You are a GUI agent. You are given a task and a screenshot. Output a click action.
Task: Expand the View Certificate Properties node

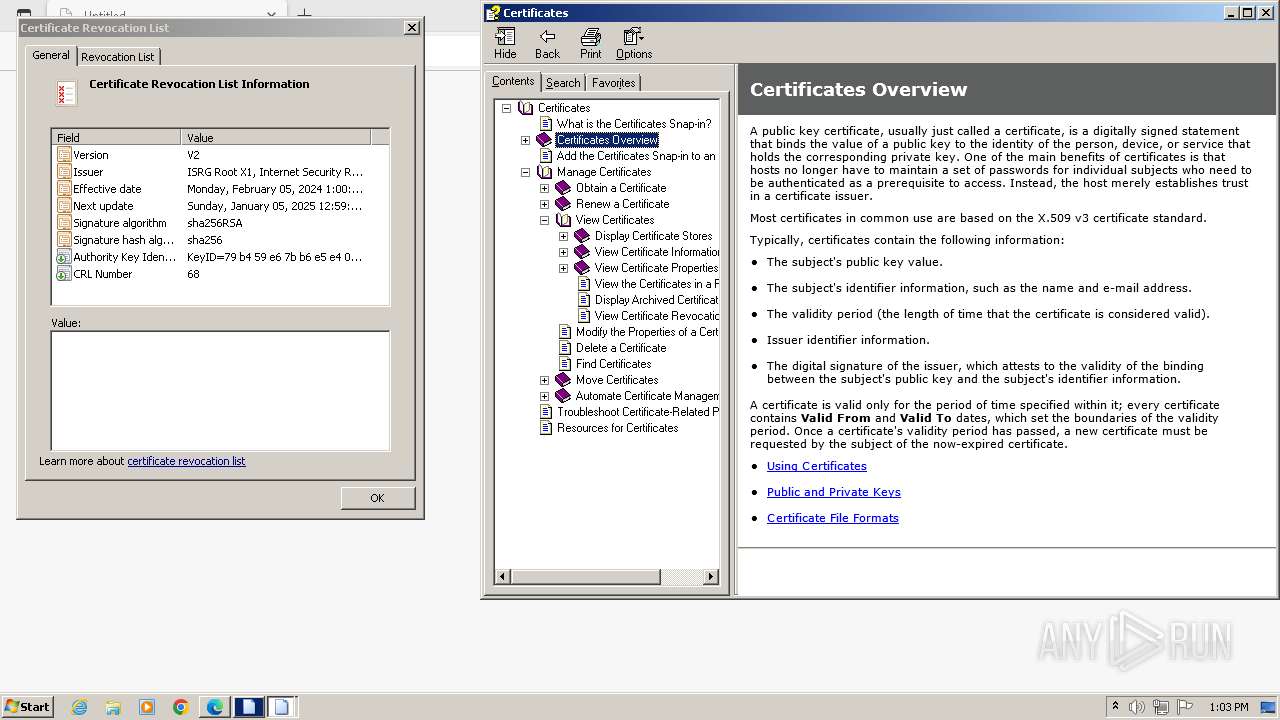563,268
